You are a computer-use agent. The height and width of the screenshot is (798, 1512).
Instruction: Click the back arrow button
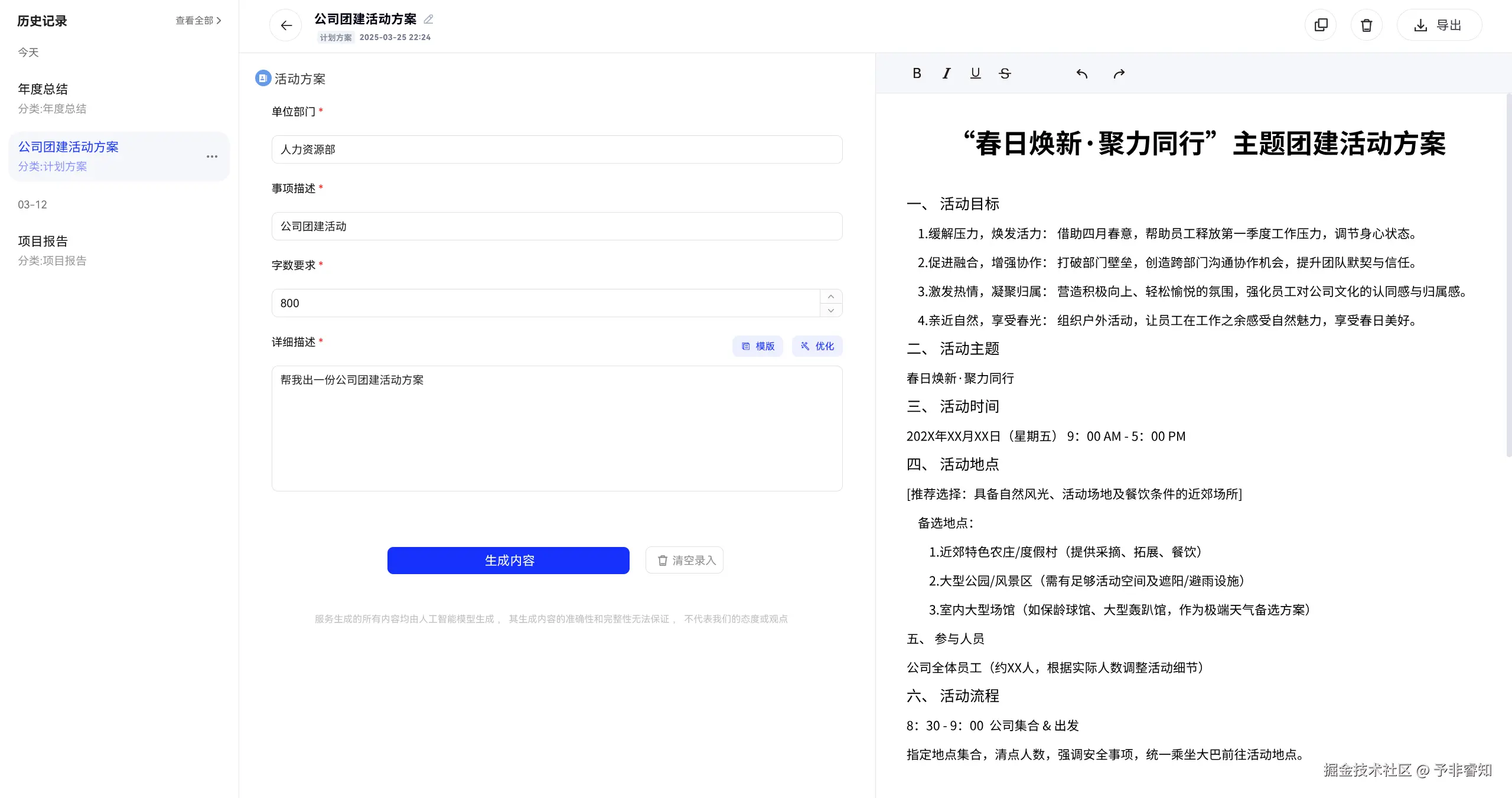[x=286, y=25]
